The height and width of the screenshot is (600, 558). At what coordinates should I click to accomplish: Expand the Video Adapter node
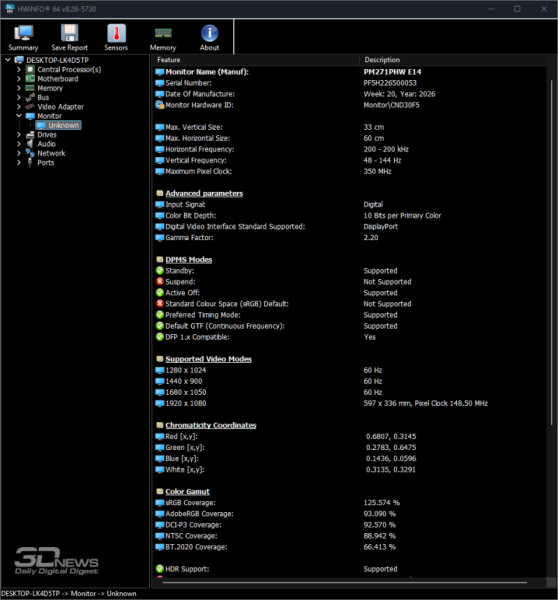click(19, 106)
